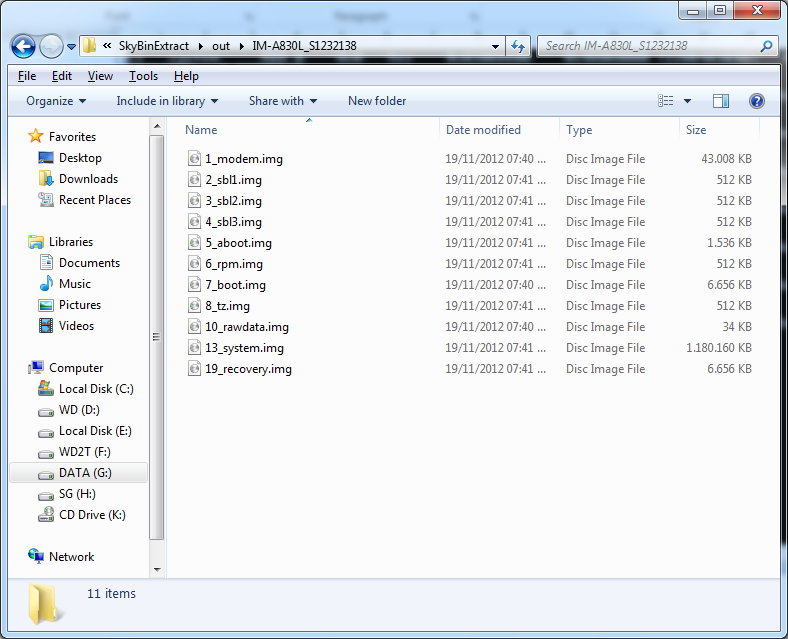Expand the Include in library dropdown
788x639 pixels.
(x=166, y=101)
